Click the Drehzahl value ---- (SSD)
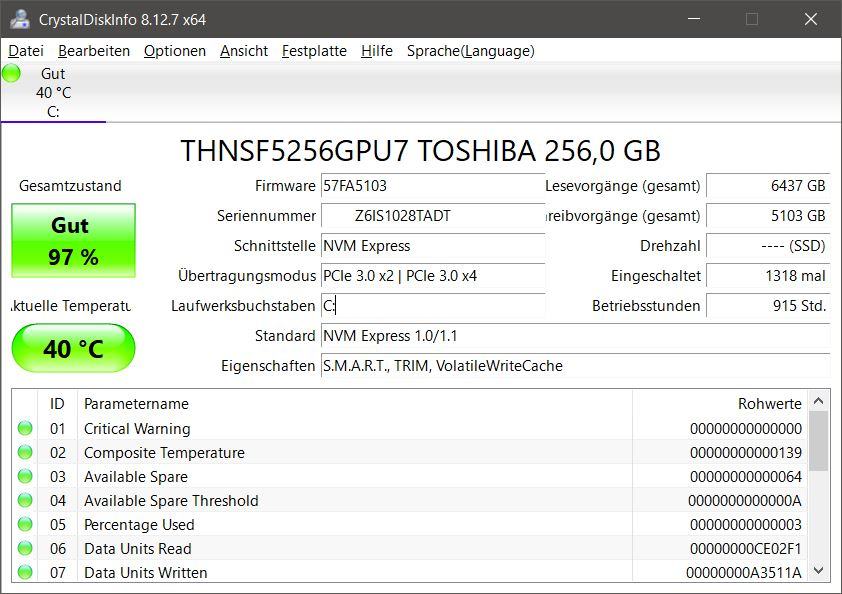 pyautogui.click(x=768, y=246)
